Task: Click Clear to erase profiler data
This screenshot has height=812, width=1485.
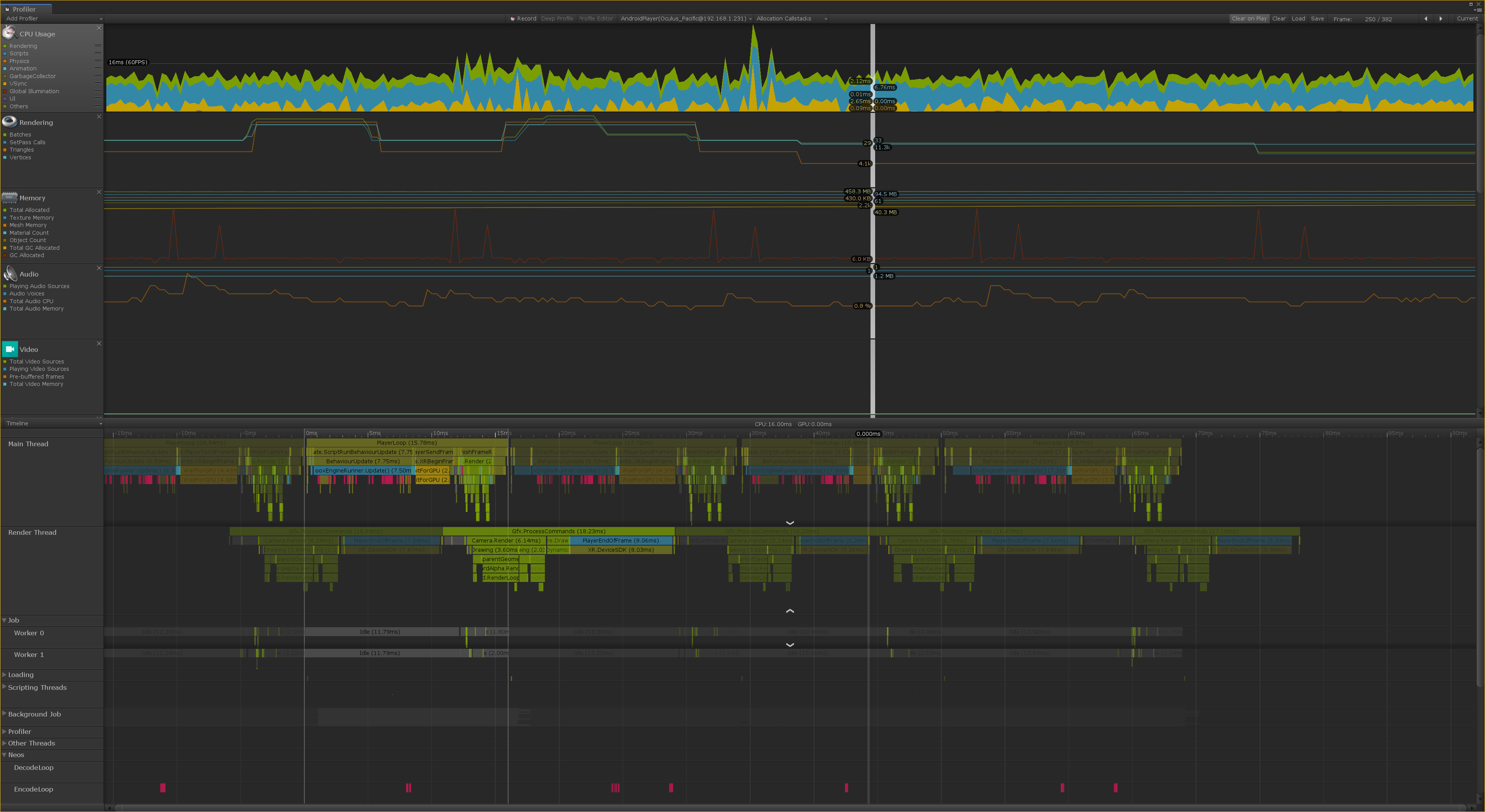Action: point(1278,19)
